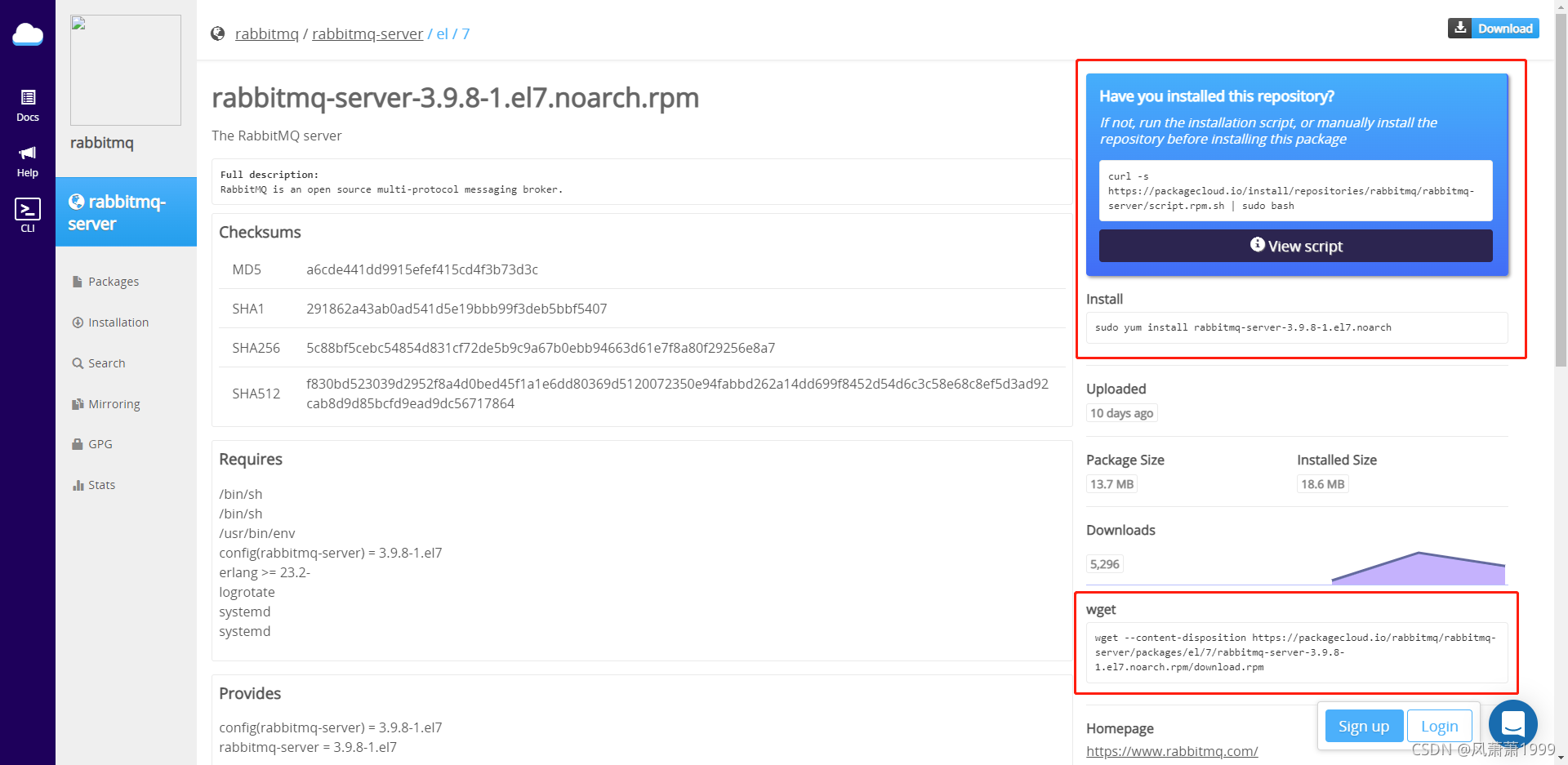
Task: Select the CLI terminal icon
Action: click(27, 211)
